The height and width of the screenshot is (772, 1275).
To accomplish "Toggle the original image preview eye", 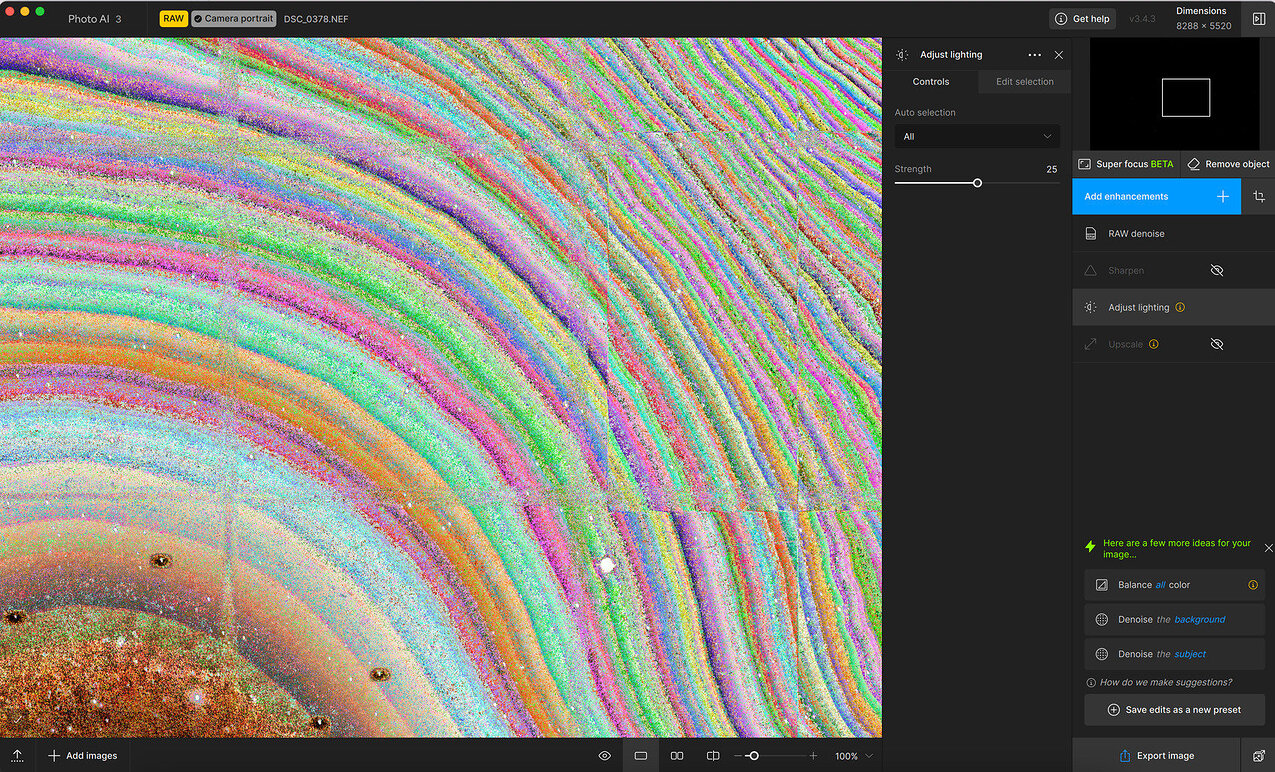I will coord(604,755).
